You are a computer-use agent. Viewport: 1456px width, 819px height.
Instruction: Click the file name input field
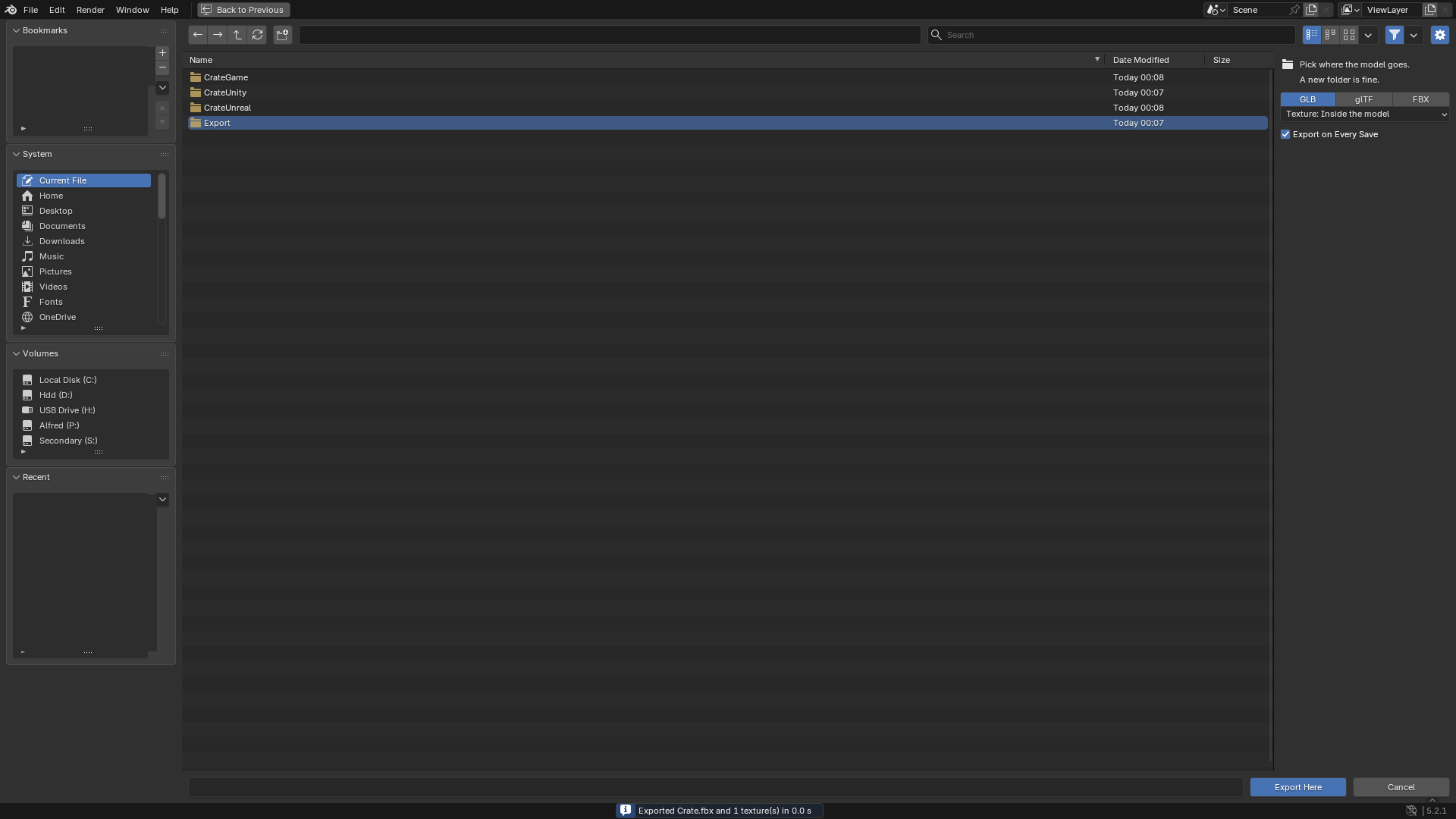coord(715,787)
